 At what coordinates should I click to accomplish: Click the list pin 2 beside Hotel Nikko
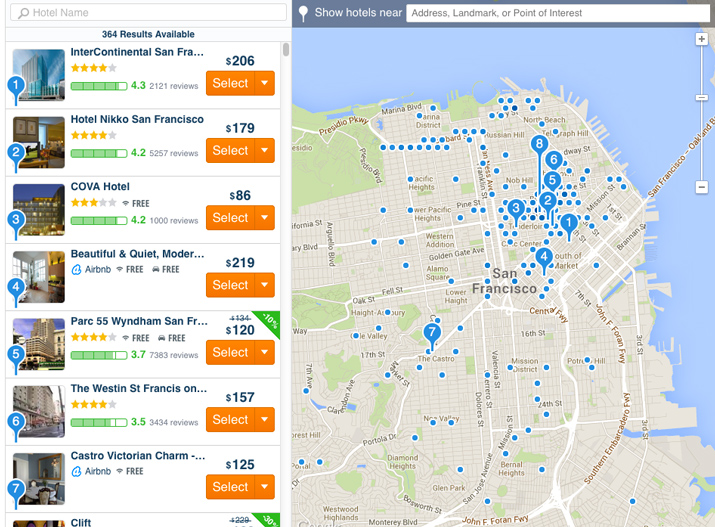pos(16,153)
